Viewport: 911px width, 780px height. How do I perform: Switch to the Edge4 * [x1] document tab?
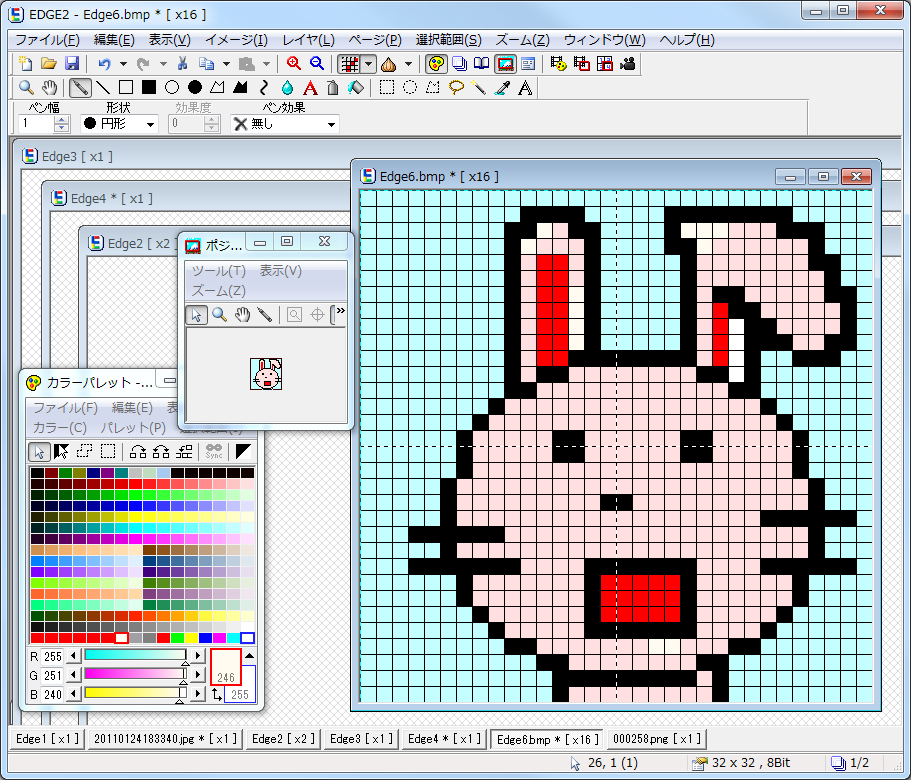point(444,739)
